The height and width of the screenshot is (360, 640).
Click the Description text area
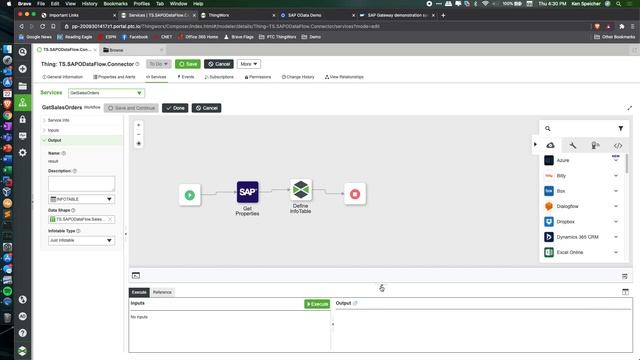pyautogui.click(x=81, y=184)
